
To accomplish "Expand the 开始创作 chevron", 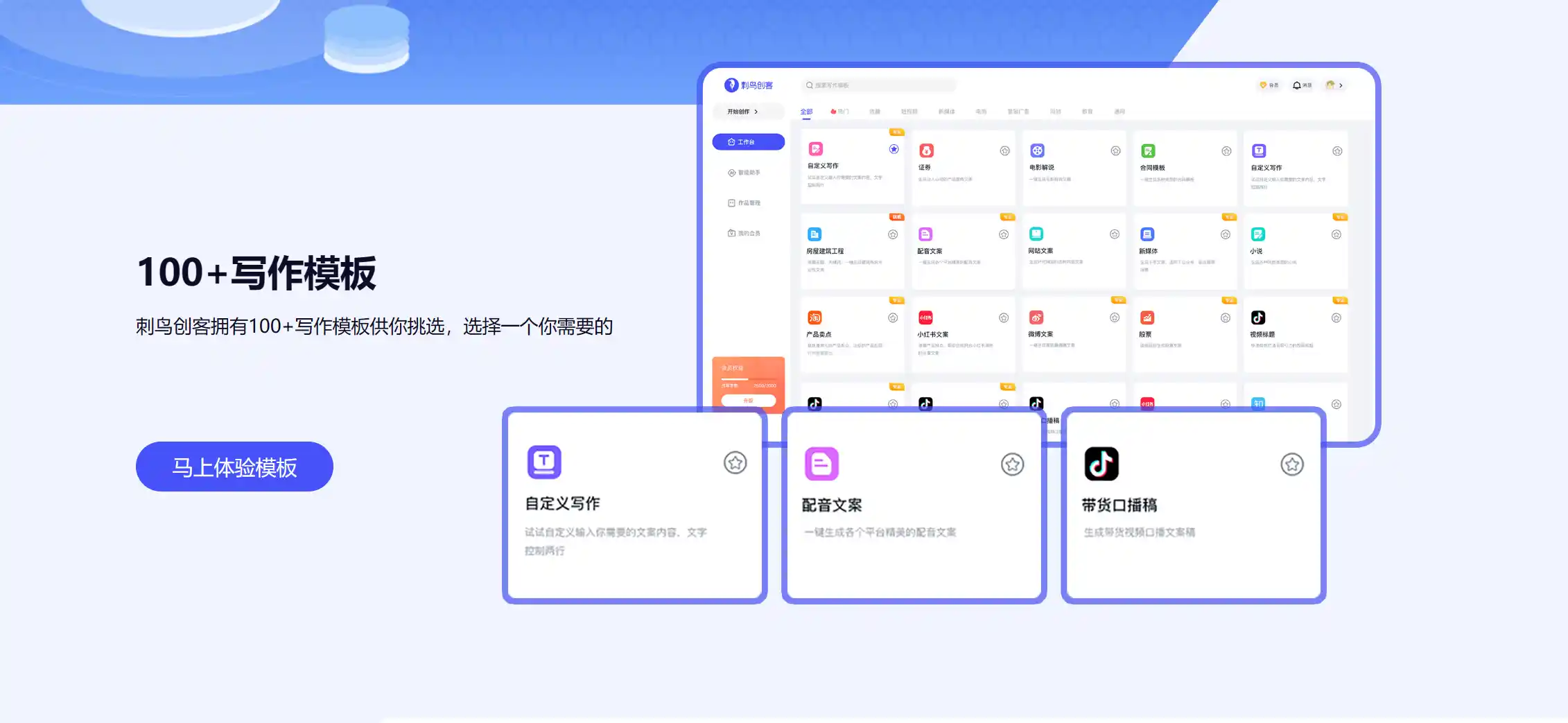I will pyautogui.click(x=756, y=112).
